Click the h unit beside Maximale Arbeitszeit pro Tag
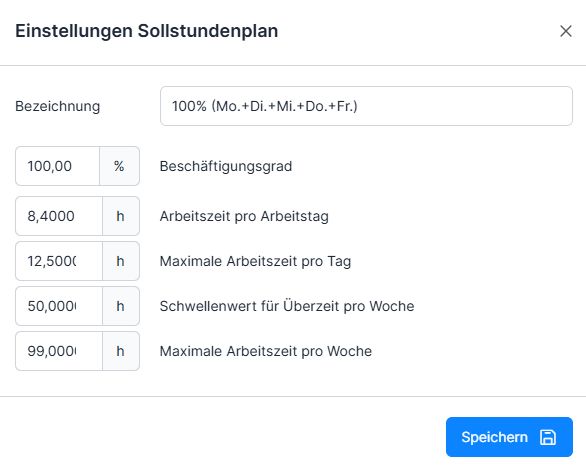 click(121, 261)
